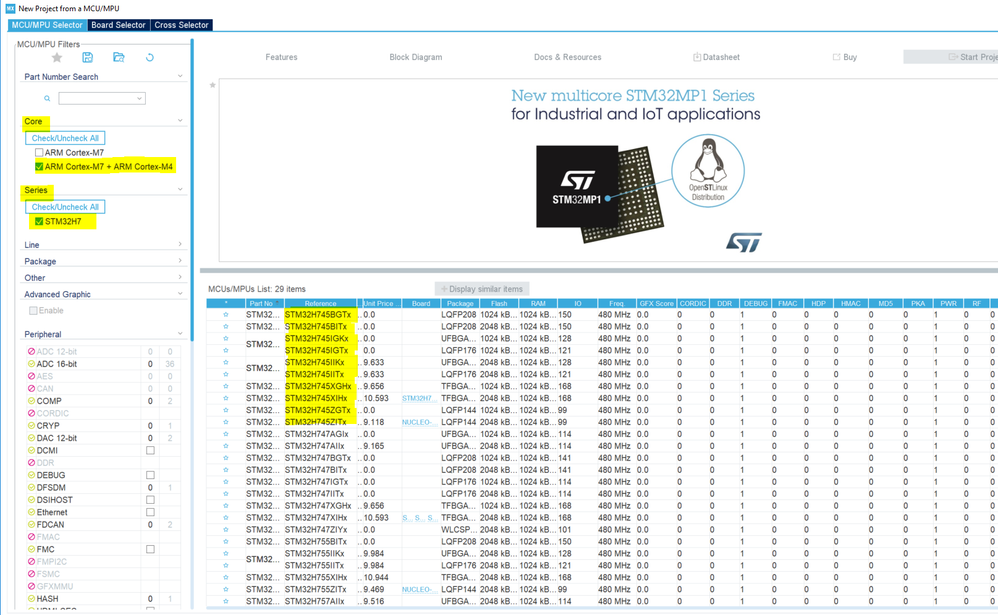The image size is (998, 615).
Task: Click the save filters floppy disk icon
Action: pyautogui.click(x=88, y=57)
